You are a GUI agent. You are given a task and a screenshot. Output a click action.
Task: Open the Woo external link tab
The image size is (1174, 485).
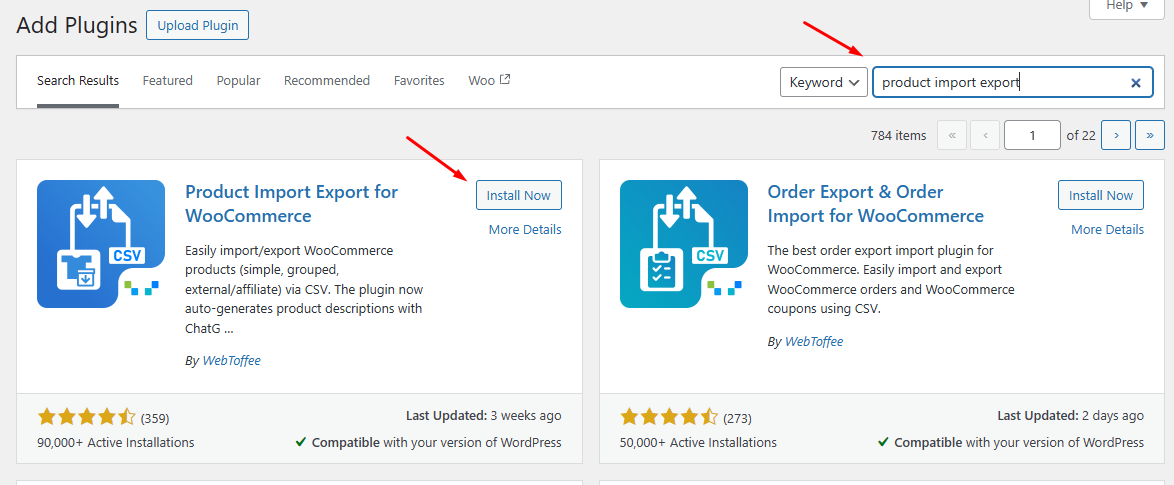[x=489, y=80]
